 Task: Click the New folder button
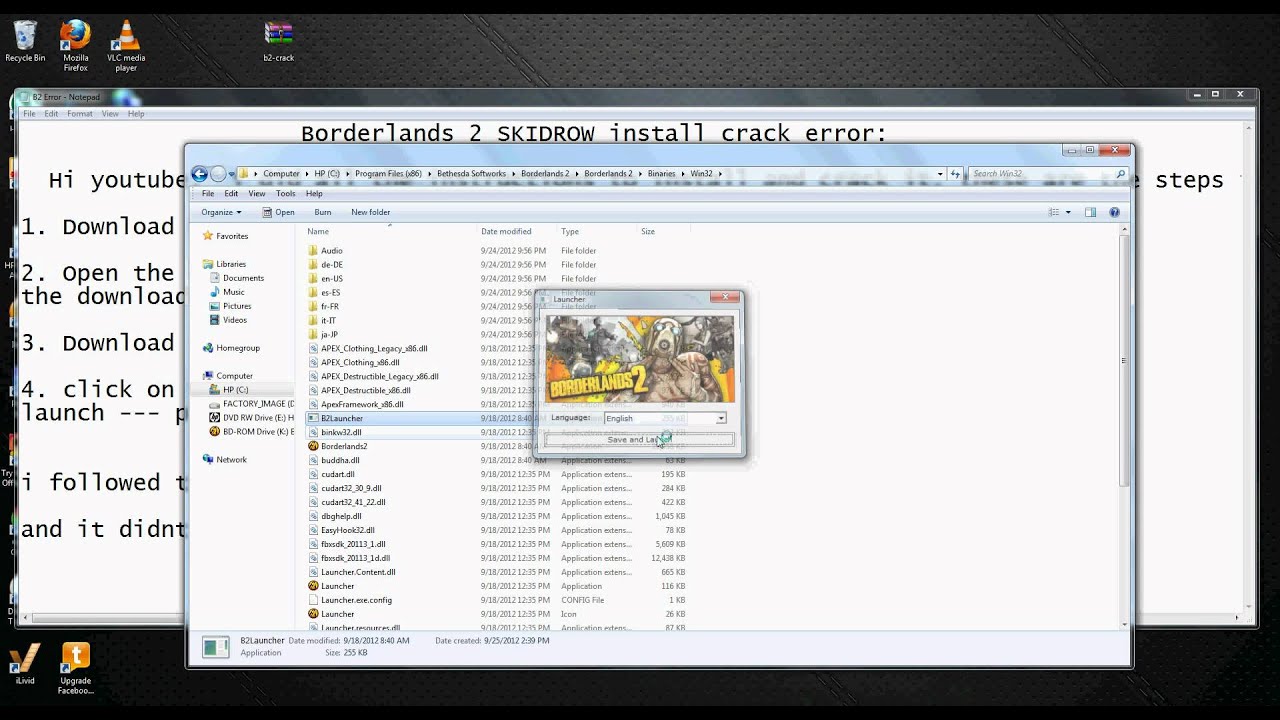370,212
